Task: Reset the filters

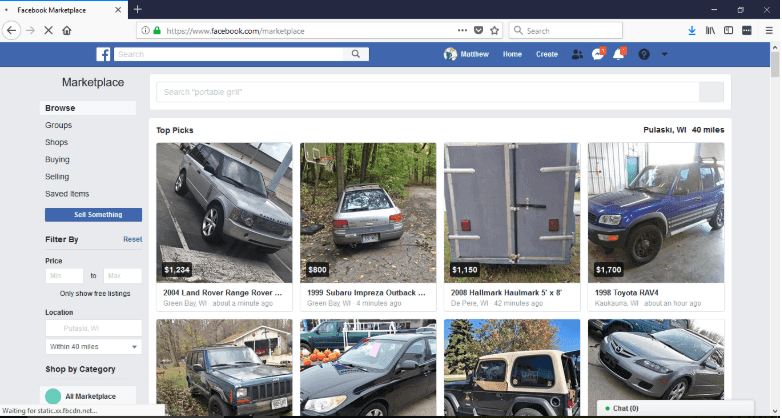Action: click(133, 239)
